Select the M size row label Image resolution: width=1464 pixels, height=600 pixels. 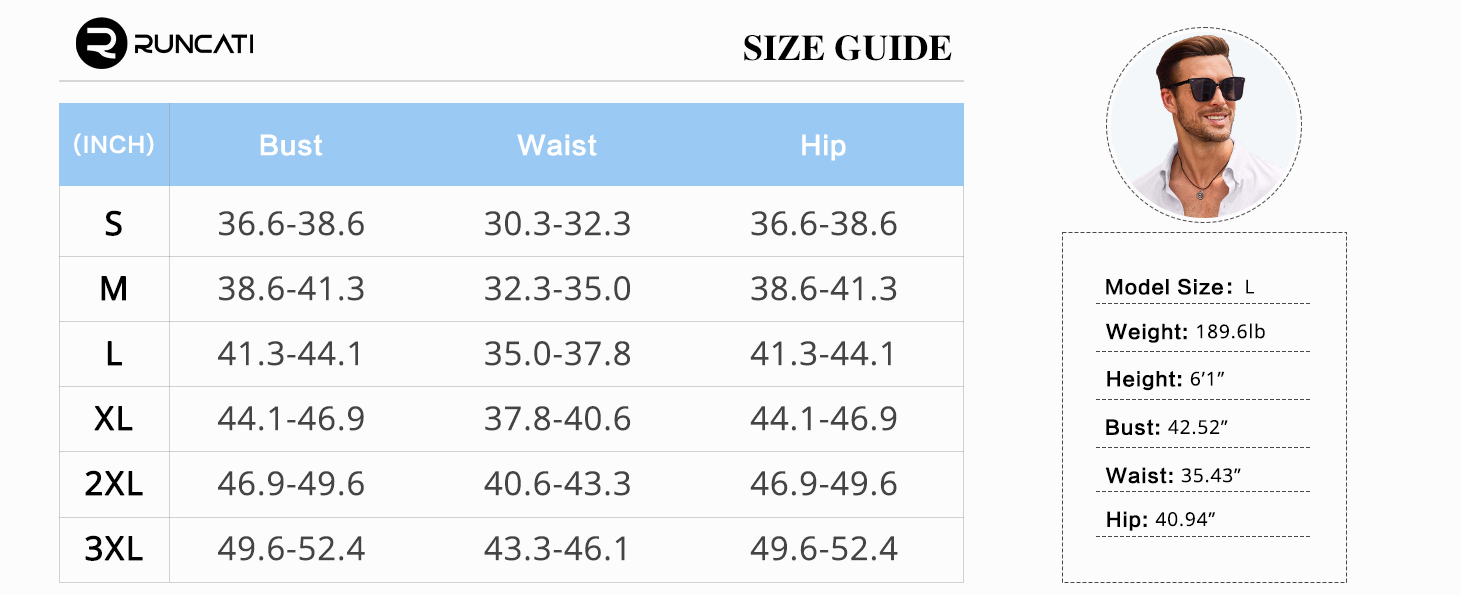click(x=114, y=289)
